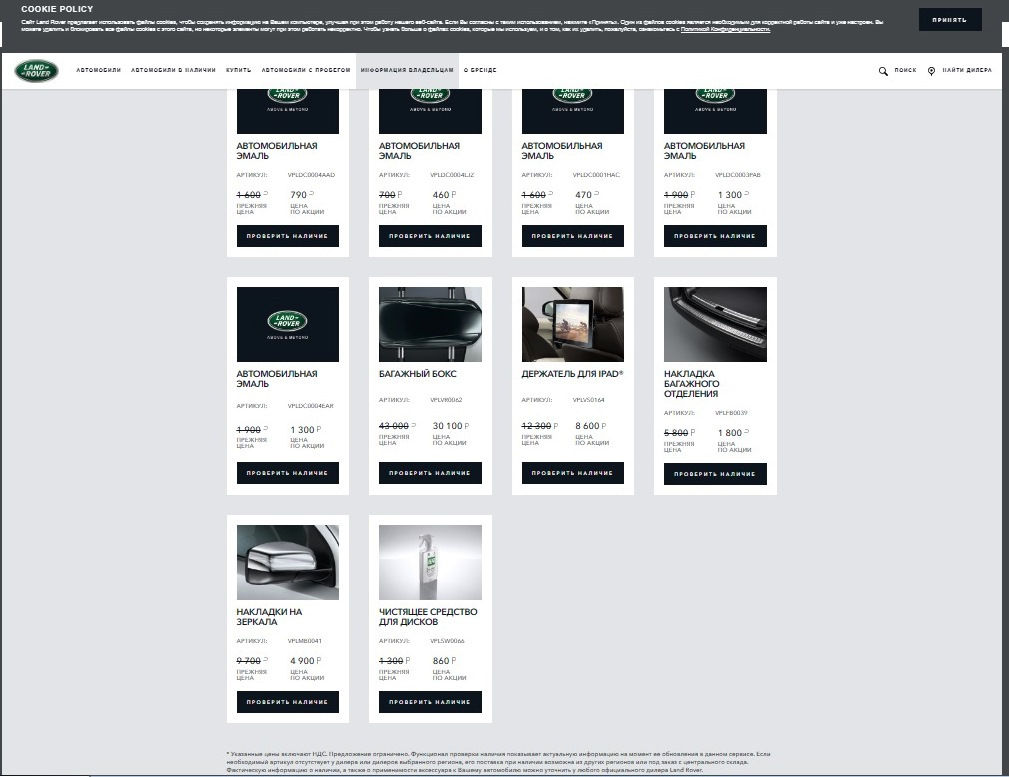Screen dimensions: 1009x777
Task: Click article number VPLDC0004LJZ
Action: 452,175
